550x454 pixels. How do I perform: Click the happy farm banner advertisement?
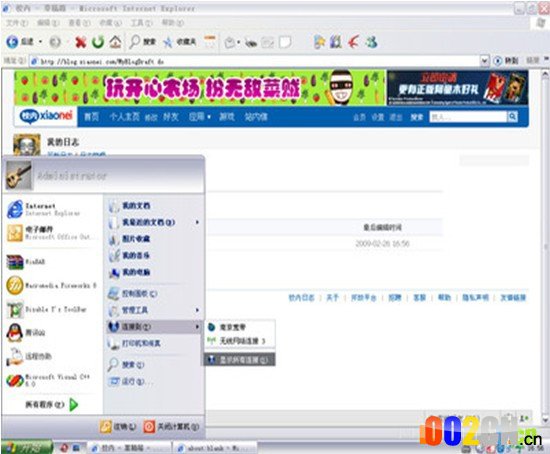[200, 88]
